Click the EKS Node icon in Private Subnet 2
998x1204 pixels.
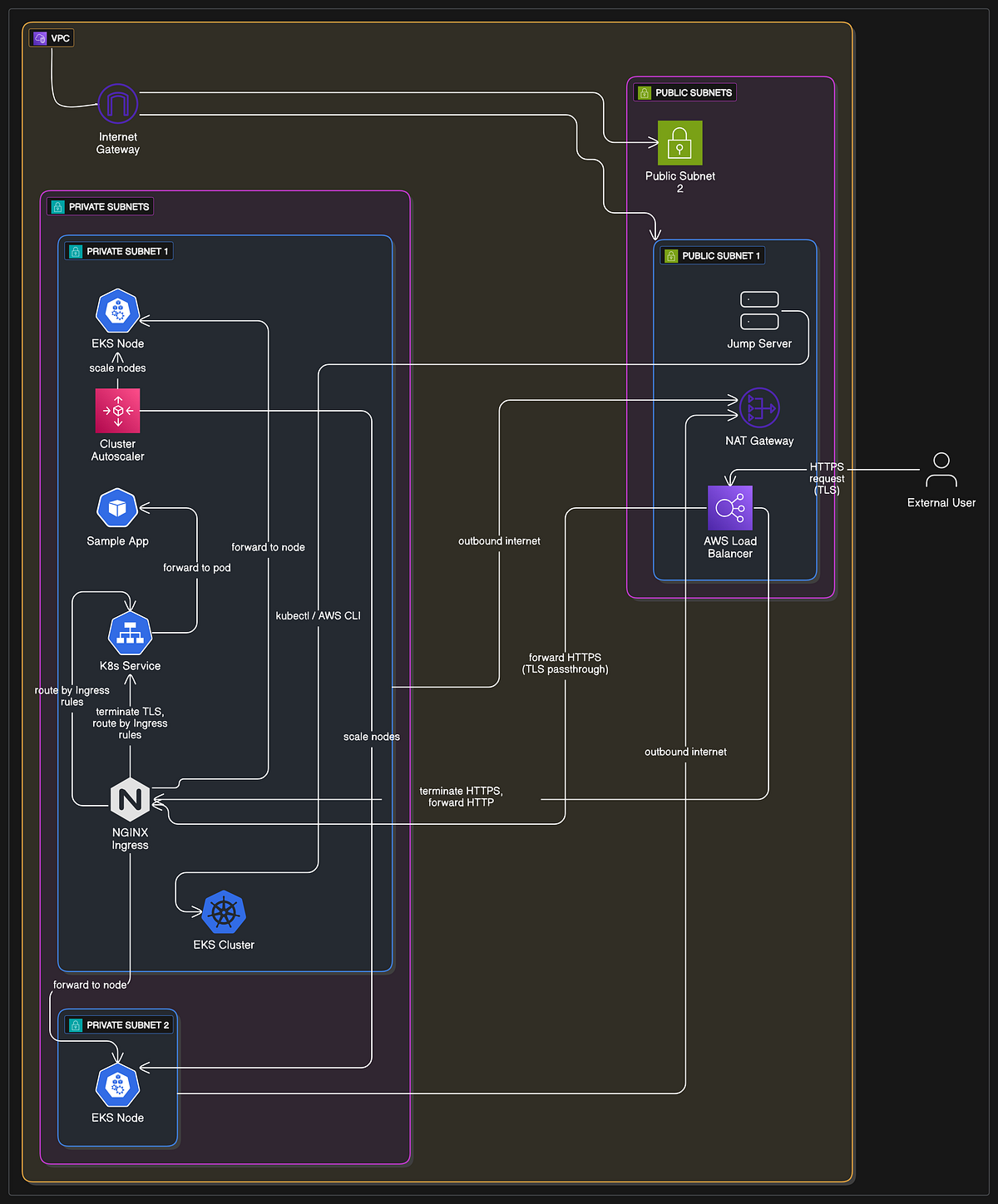pyautogui.click(x=117, y=1085)
